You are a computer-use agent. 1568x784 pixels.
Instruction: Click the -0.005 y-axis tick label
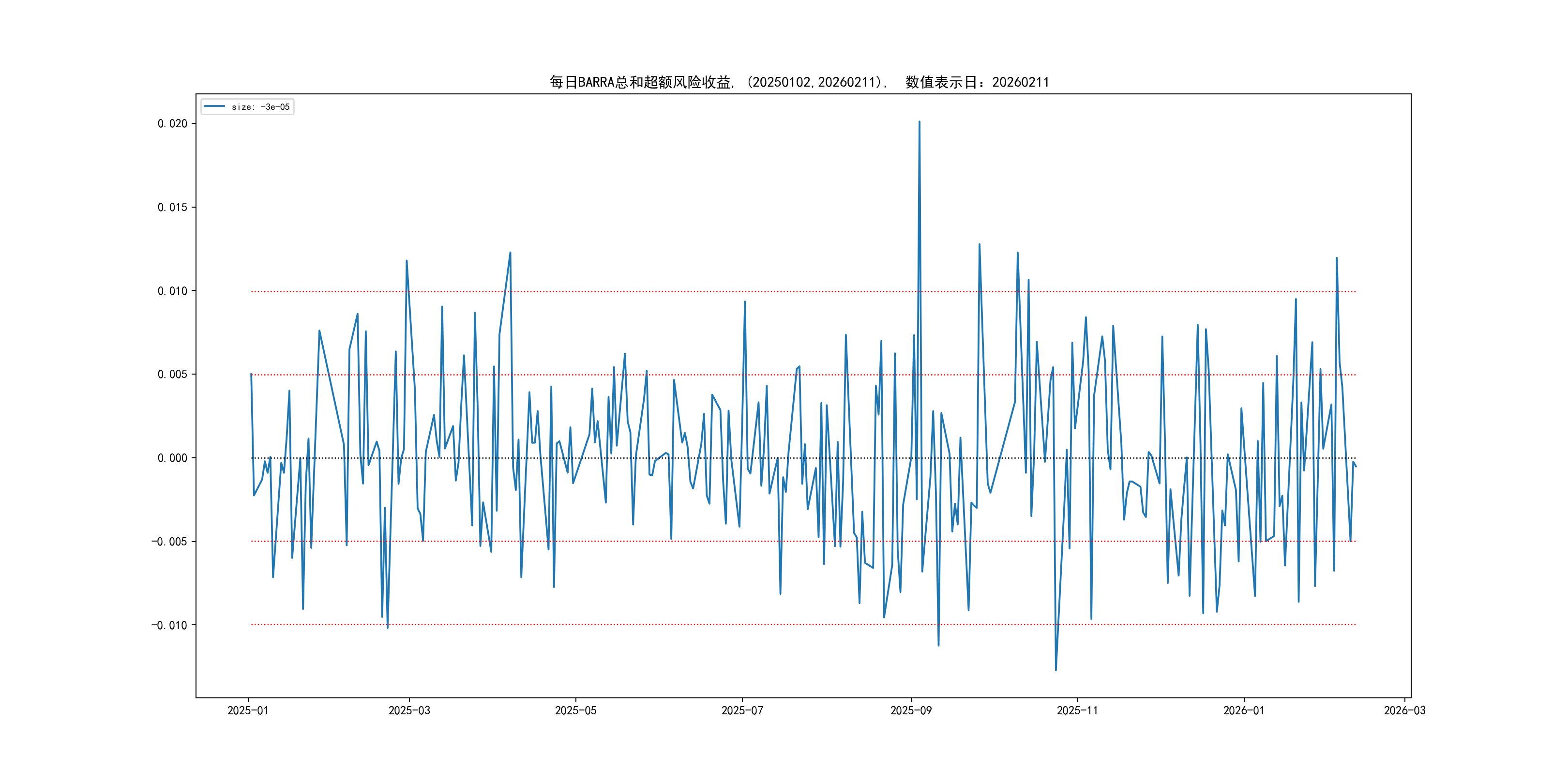coord(169,542)
